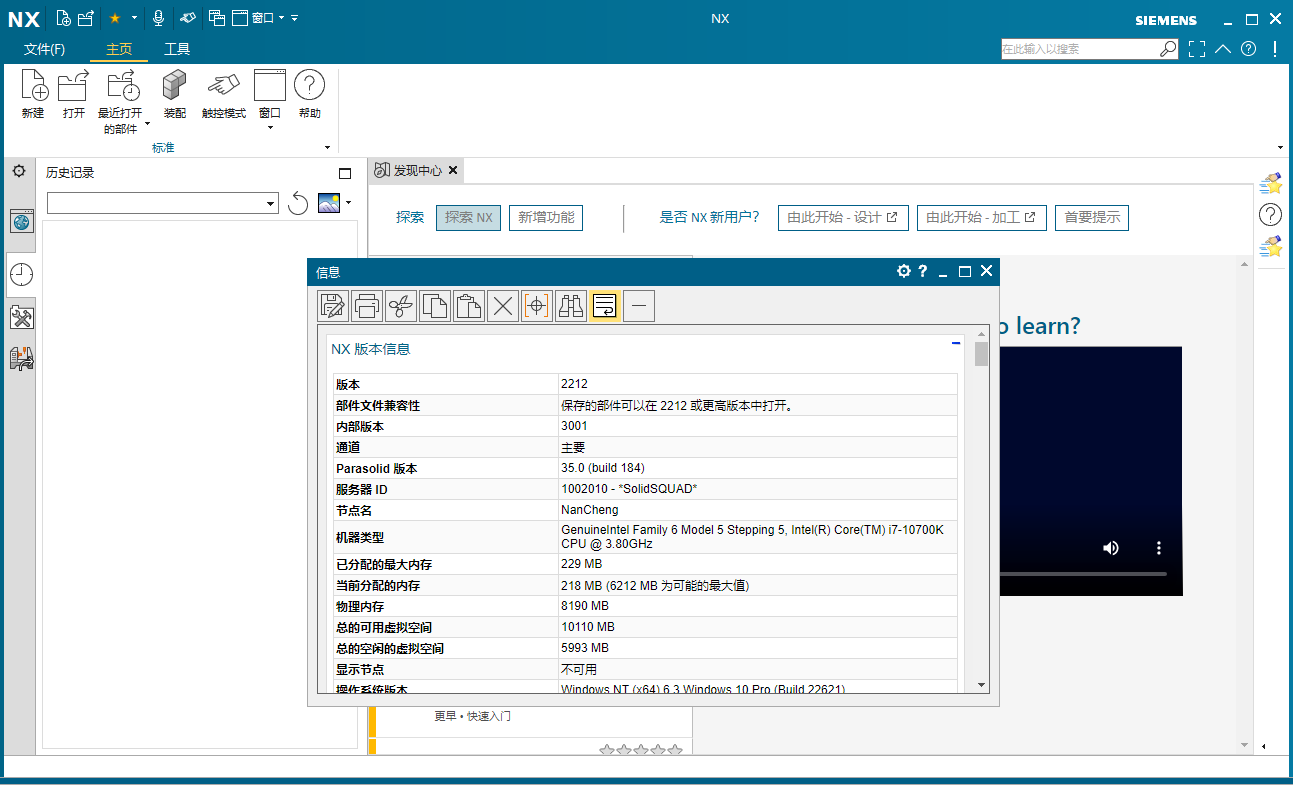This screenshot has height=785, width=1293.
Task: Collapse the NX 版本信息 section minus
Action: pyautogui.click(x=956, y=343)
